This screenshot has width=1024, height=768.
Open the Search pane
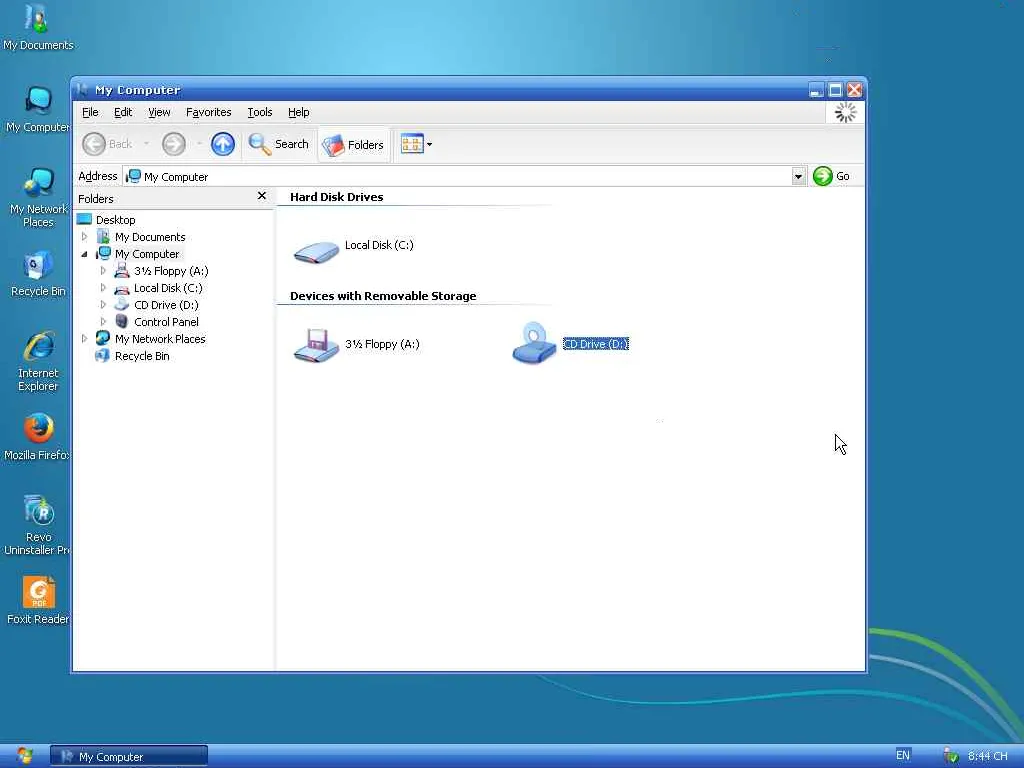[279, 144]
